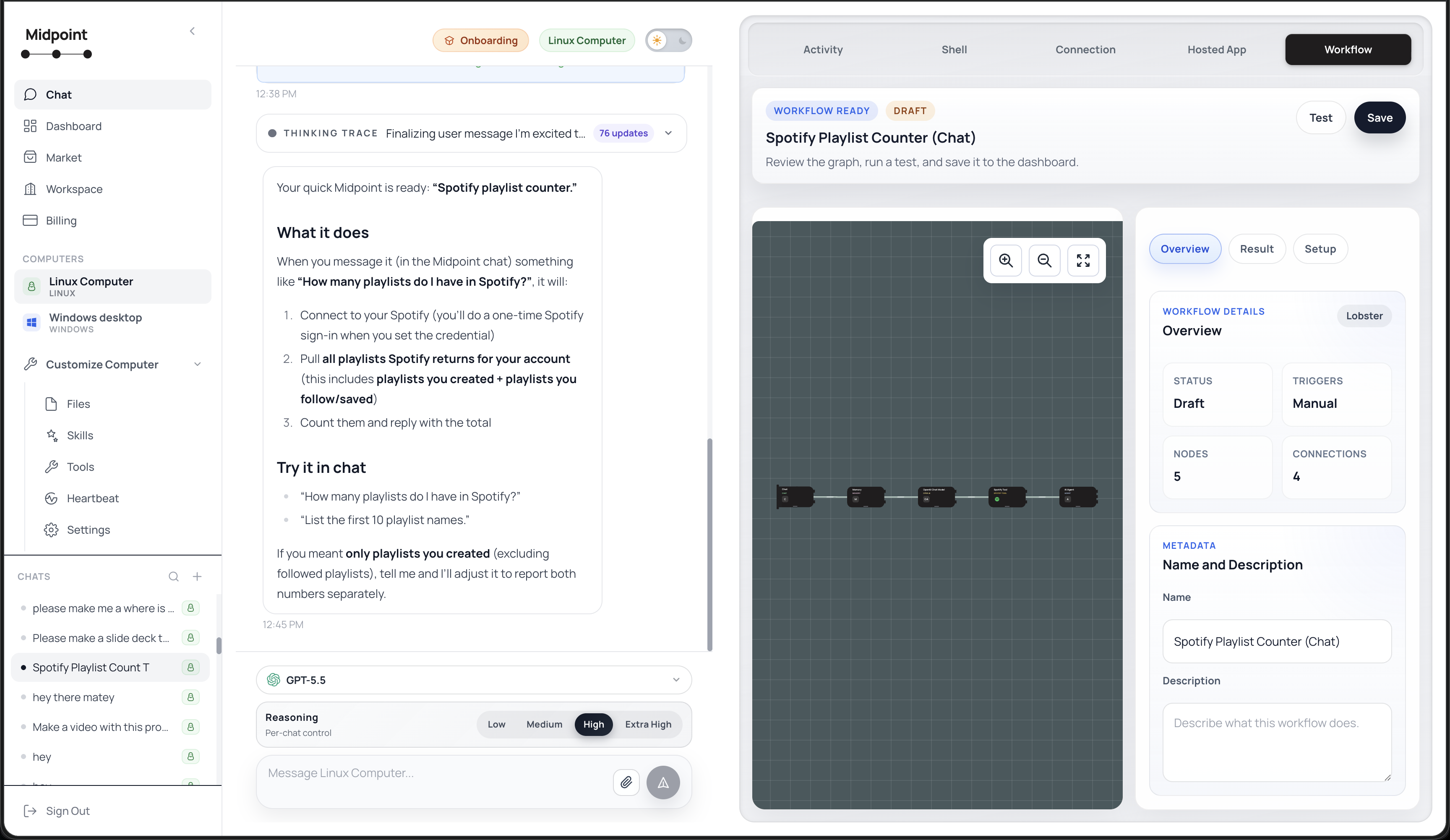Image resolution: width=1450 pixels, height=840 pixels.
Task: Open the GPT-5.5 model dropdown
Action: (474, 680)
